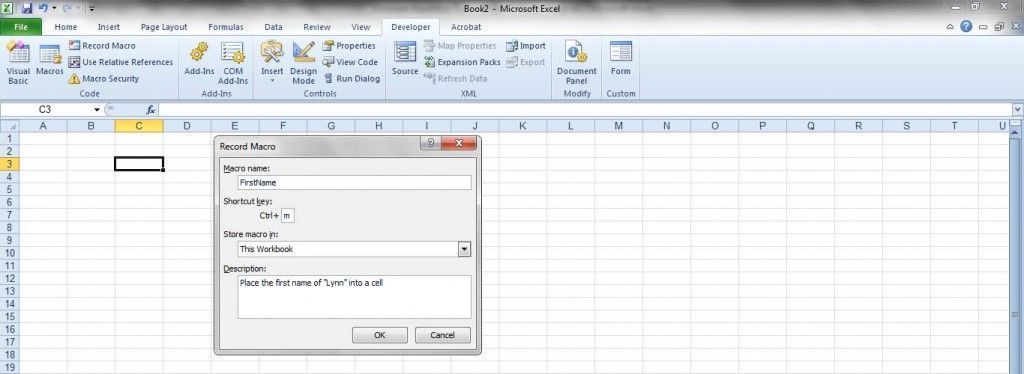
Task: Confirm Record Macro with OK
Action: pyautogui.click(x=379, y=335)
